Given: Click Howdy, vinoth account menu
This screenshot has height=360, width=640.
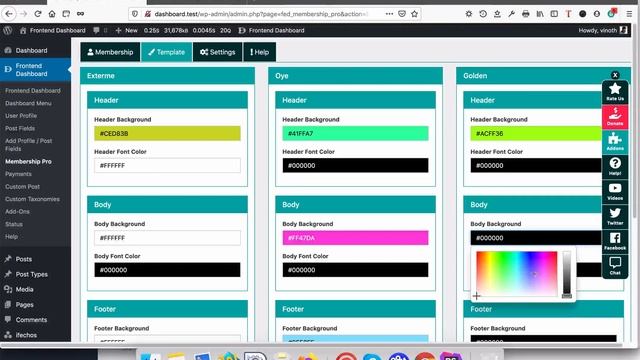Looking at the screenshot, I should 602,30.
